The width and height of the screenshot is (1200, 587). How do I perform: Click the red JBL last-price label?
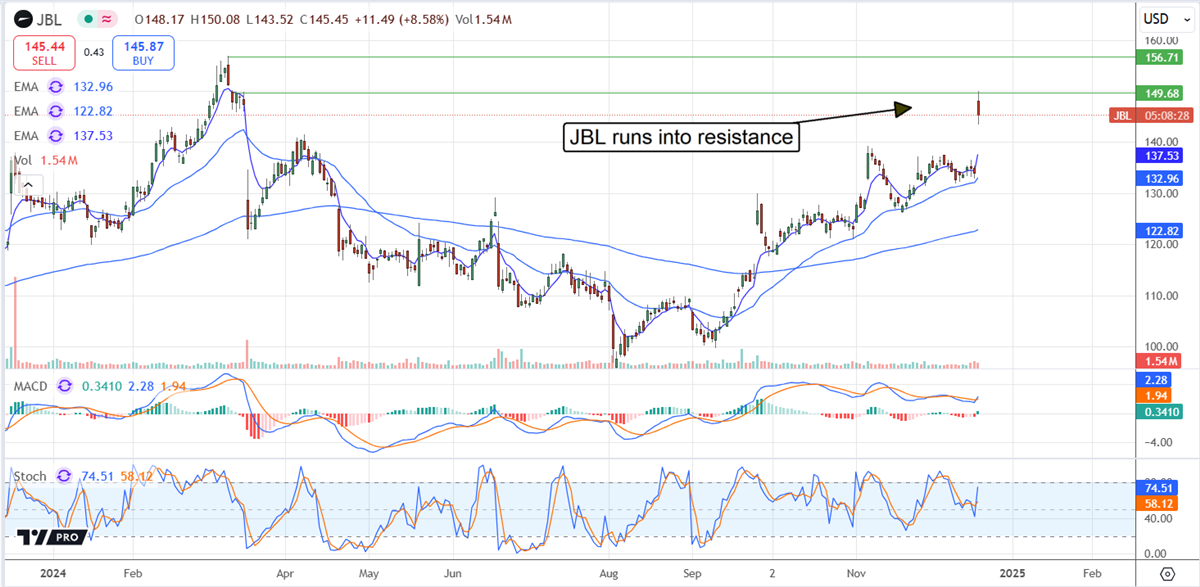click(1122, 115)
